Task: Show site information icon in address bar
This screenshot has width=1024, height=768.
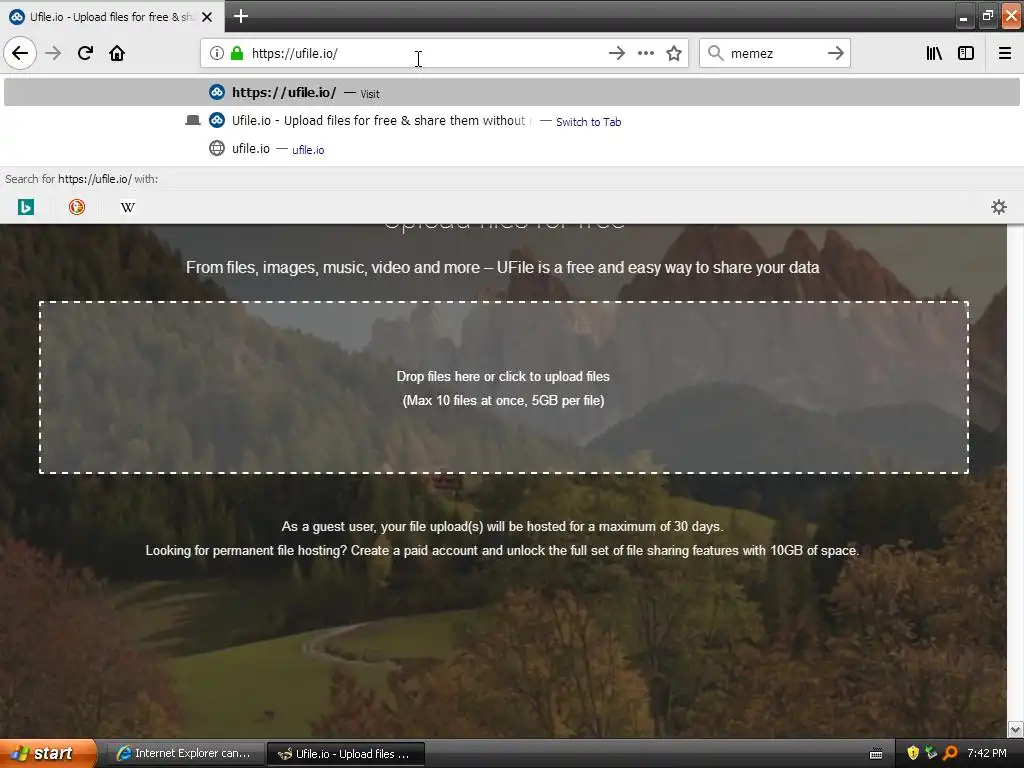Action: click(216, 53)
